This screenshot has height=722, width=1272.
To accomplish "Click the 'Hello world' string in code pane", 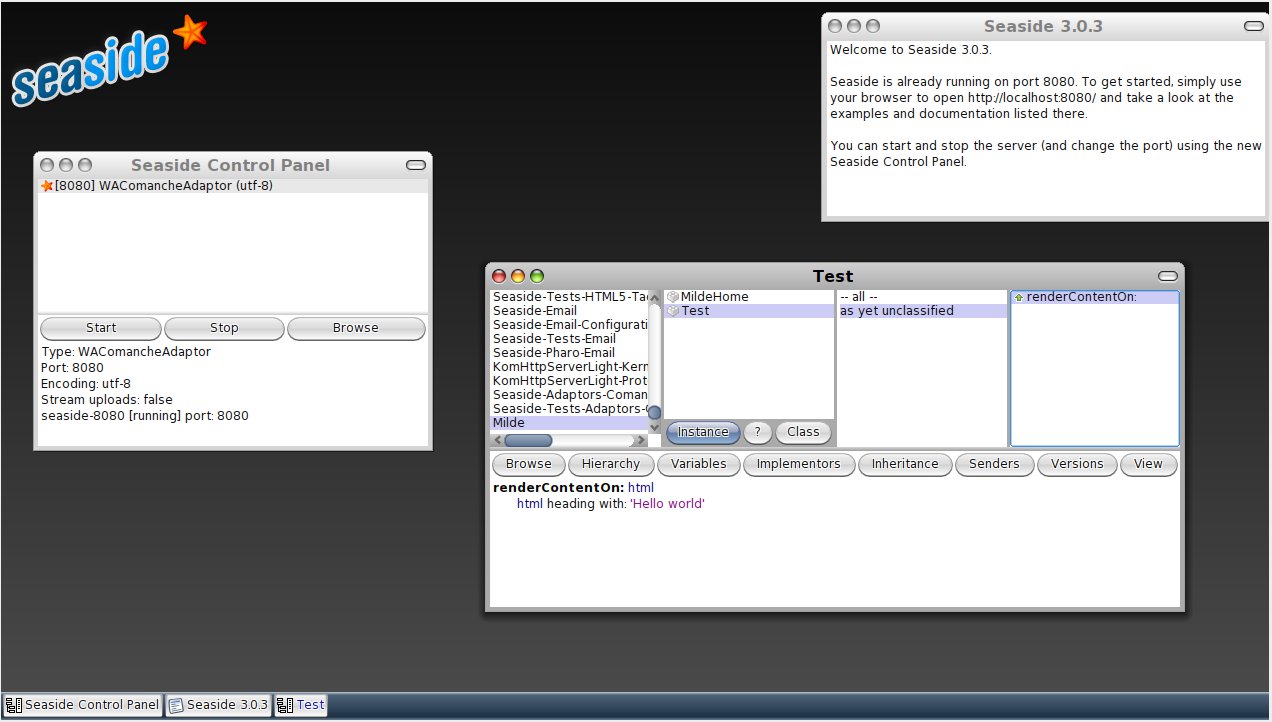I will (667, 504).
